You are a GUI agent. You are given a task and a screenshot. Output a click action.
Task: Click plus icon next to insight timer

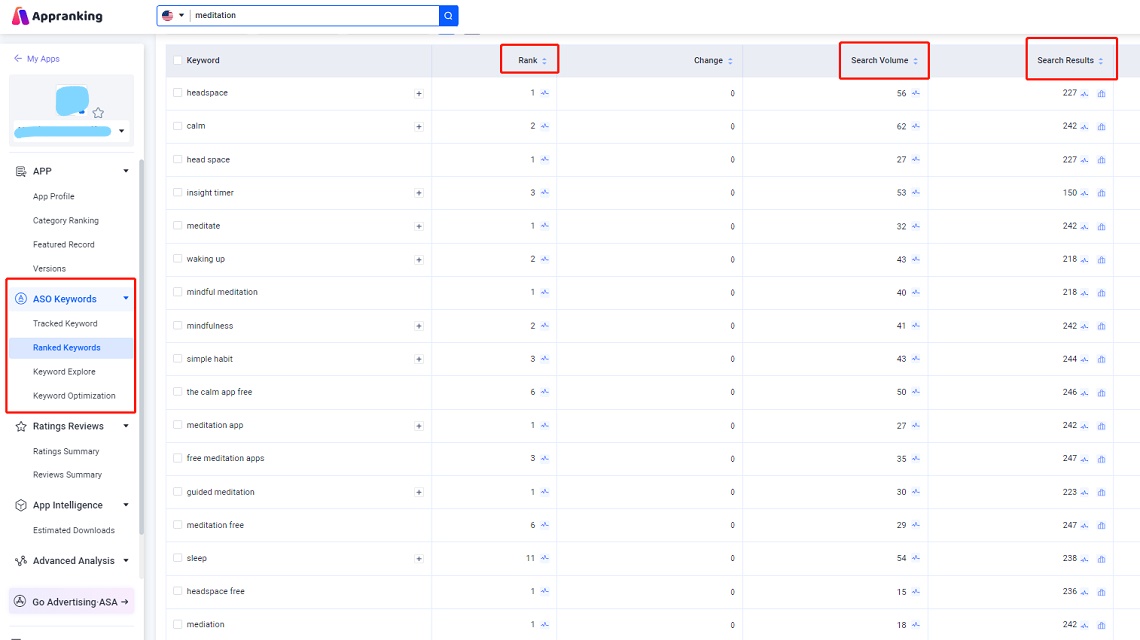(419, 193)
